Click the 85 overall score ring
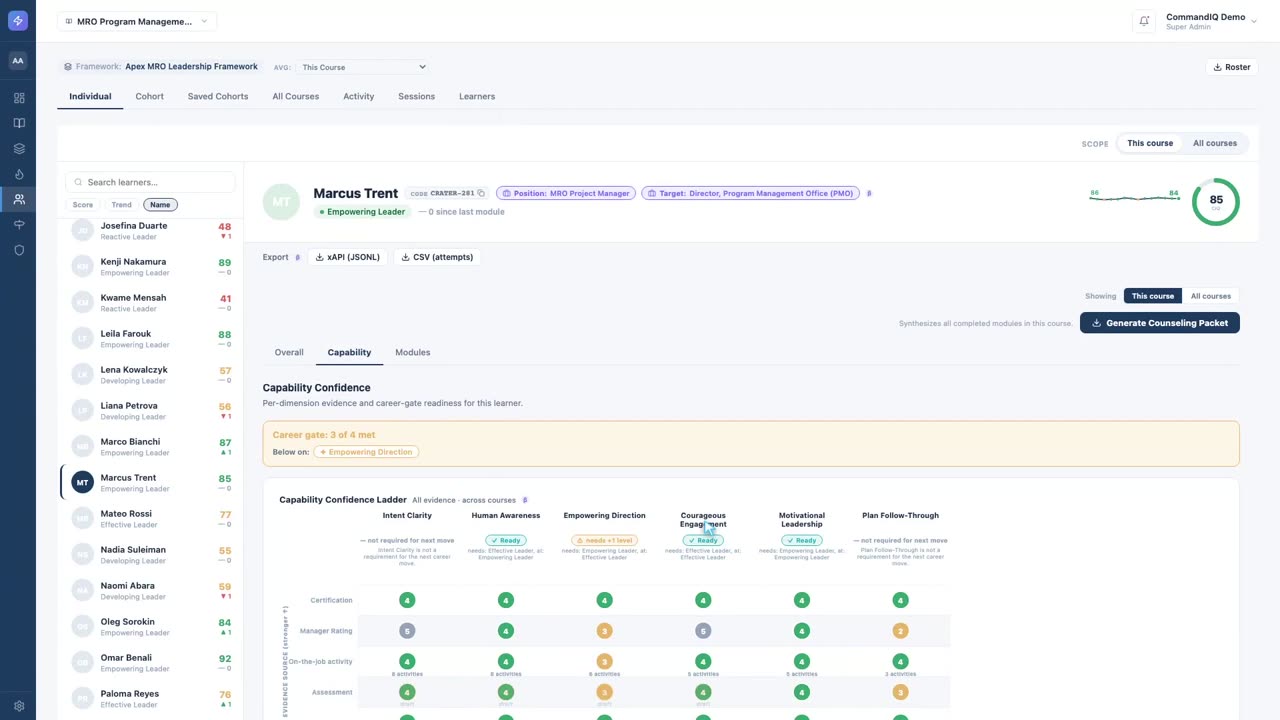 (x=1216, y=201)
